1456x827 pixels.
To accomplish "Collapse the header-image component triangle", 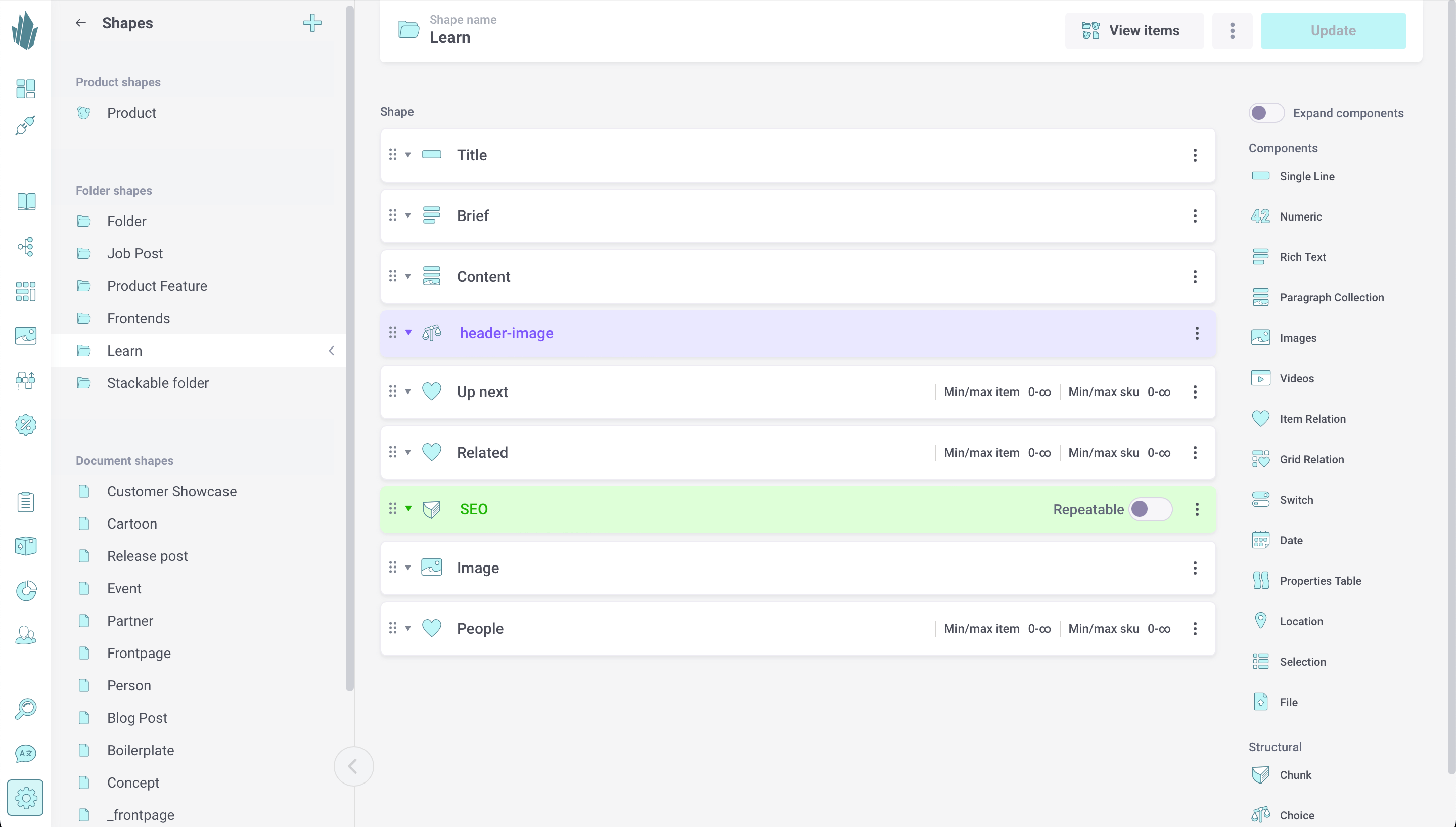I will (x=408, y=333).
